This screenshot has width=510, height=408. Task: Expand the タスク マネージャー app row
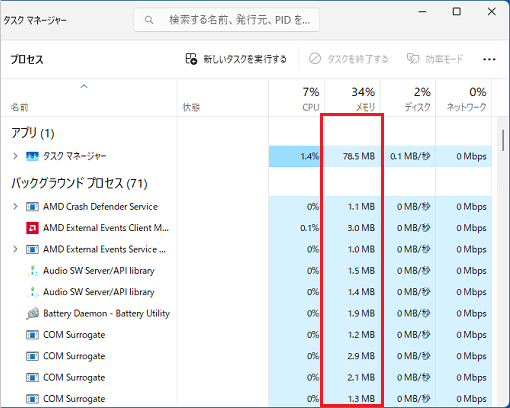pyautogui.click(x=15, y=156)
